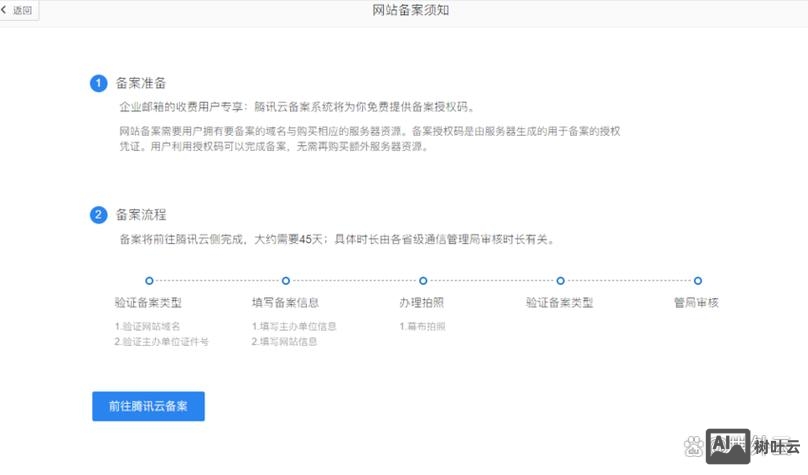
Task: Click the 管局审核 step label
Action: 696,302
